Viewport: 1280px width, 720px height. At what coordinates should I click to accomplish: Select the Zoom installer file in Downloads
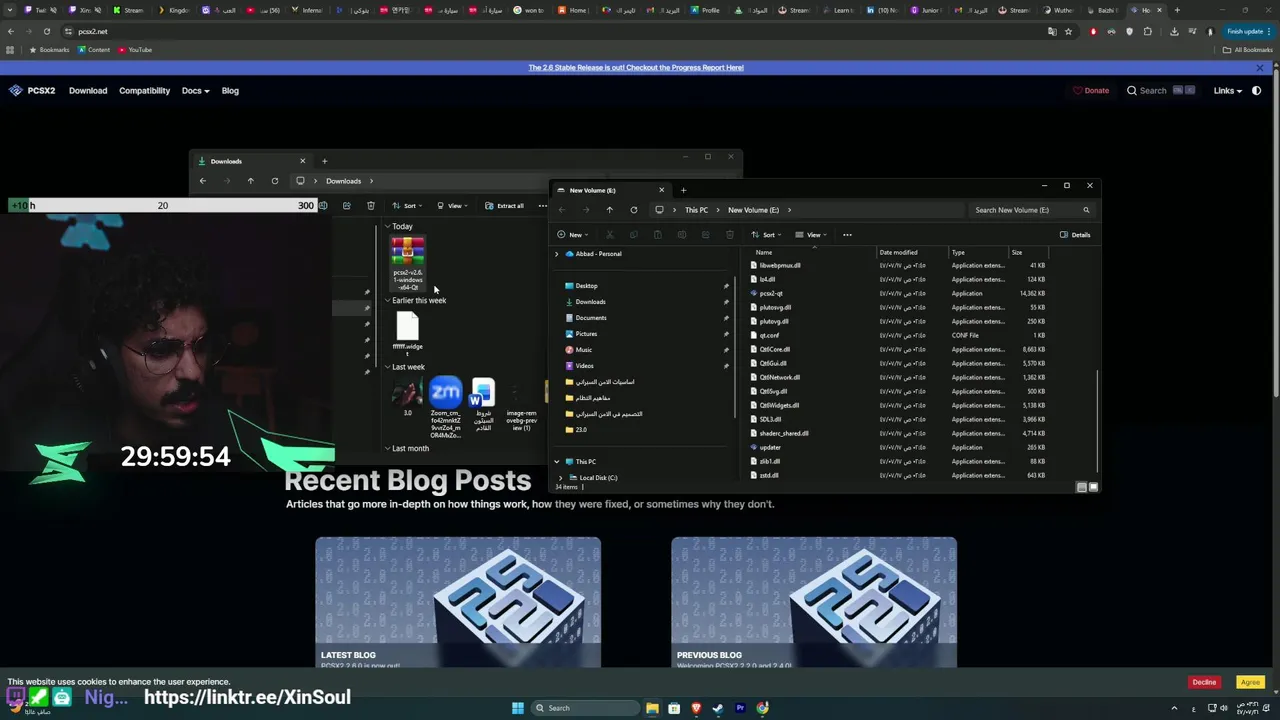click(446, 408)
